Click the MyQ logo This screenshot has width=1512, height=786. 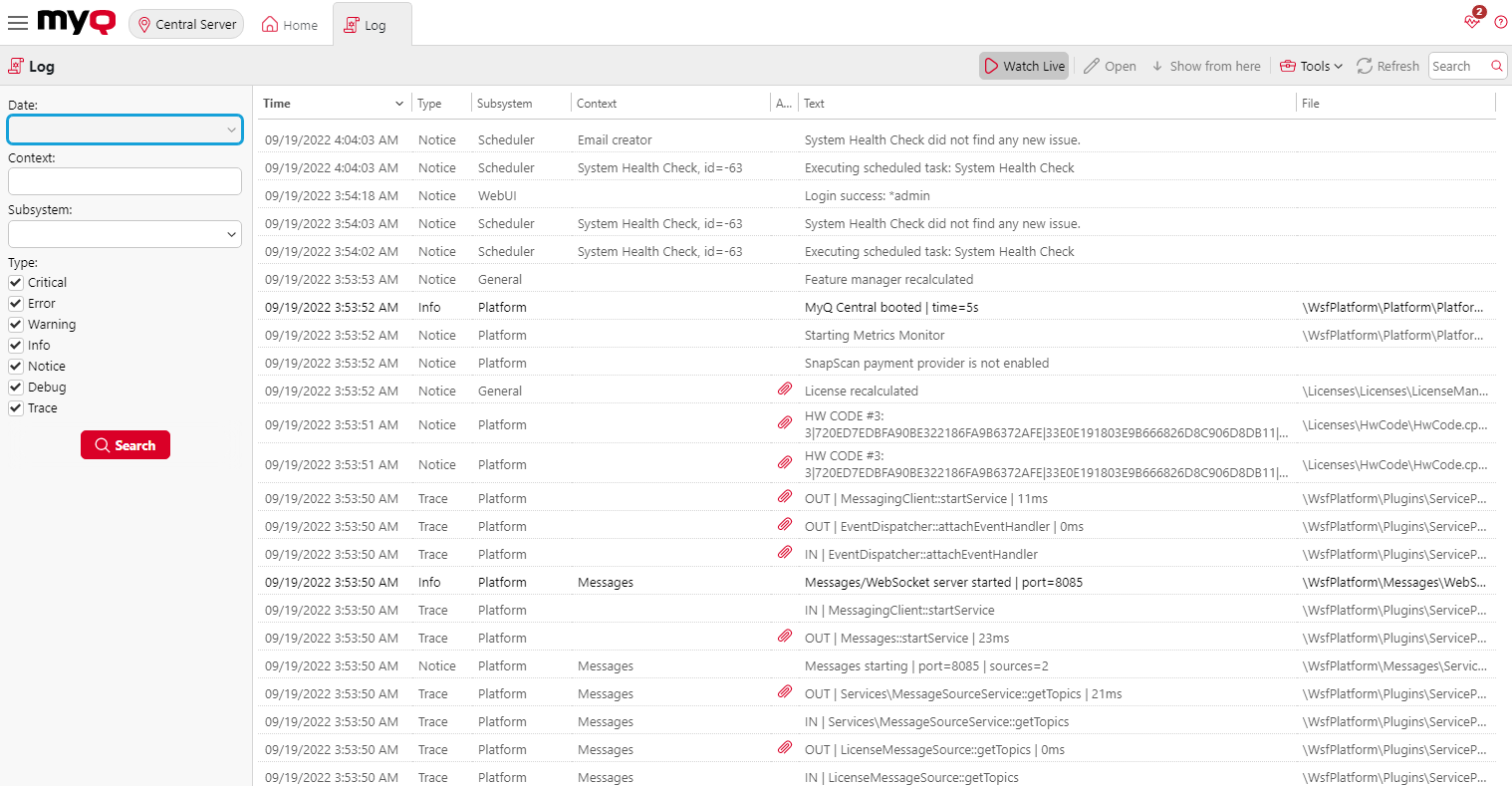point(76,21)
